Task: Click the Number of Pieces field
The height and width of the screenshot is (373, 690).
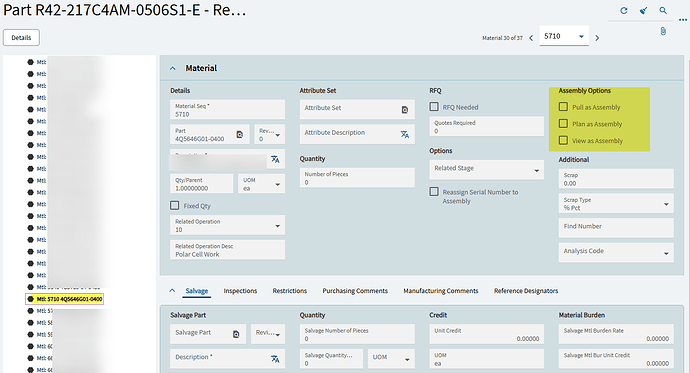Action: pyautogui.click(x=357, y=178)
